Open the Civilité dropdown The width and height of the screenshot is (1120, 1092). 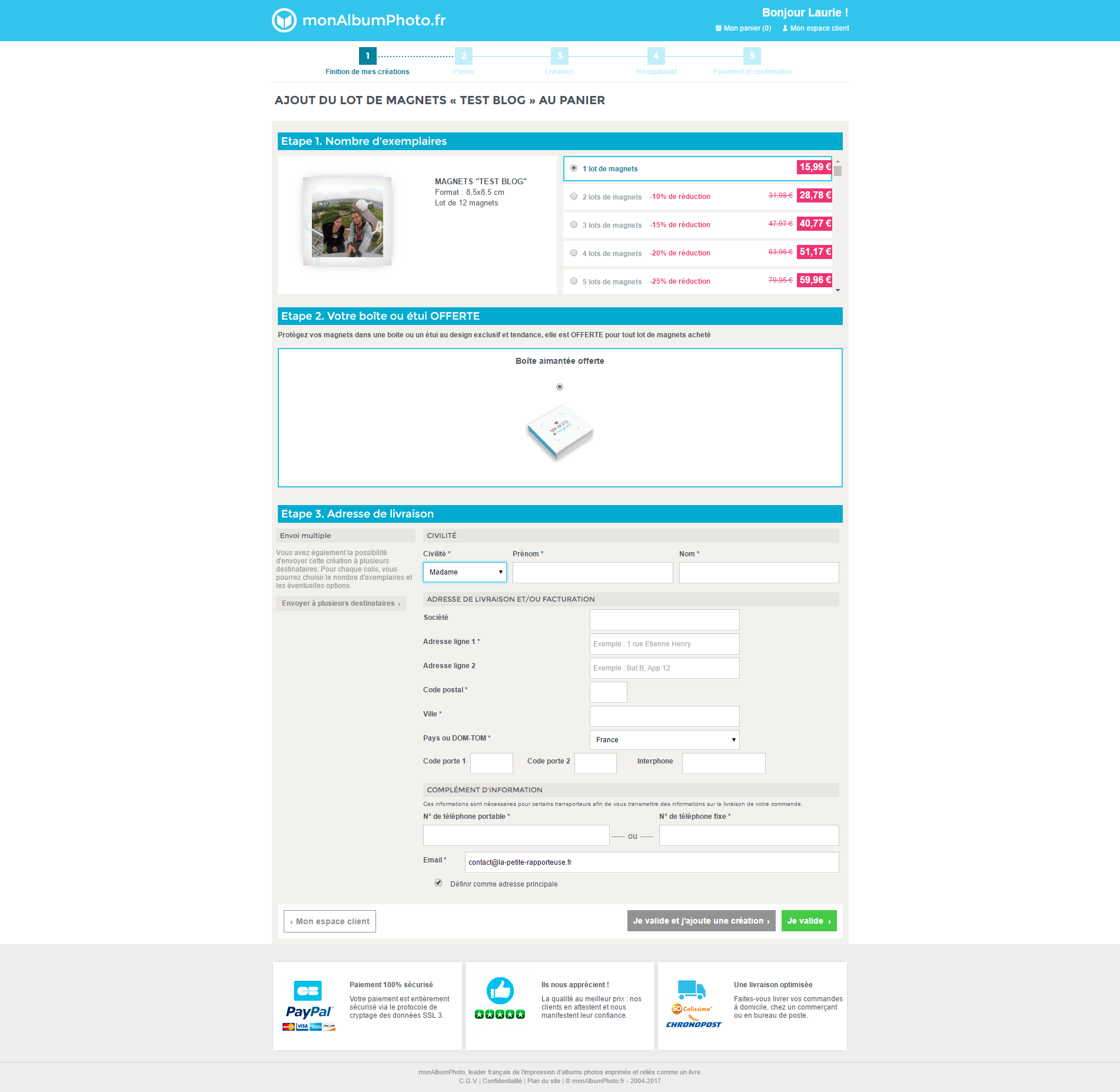click(x=464, y=572)
